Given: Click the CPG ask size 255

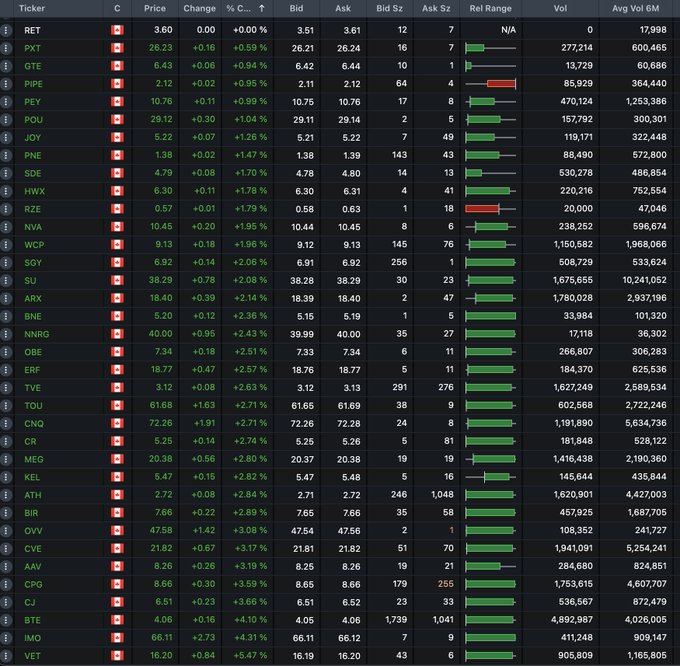Looking at the screenshot, I should pos(446,584).
